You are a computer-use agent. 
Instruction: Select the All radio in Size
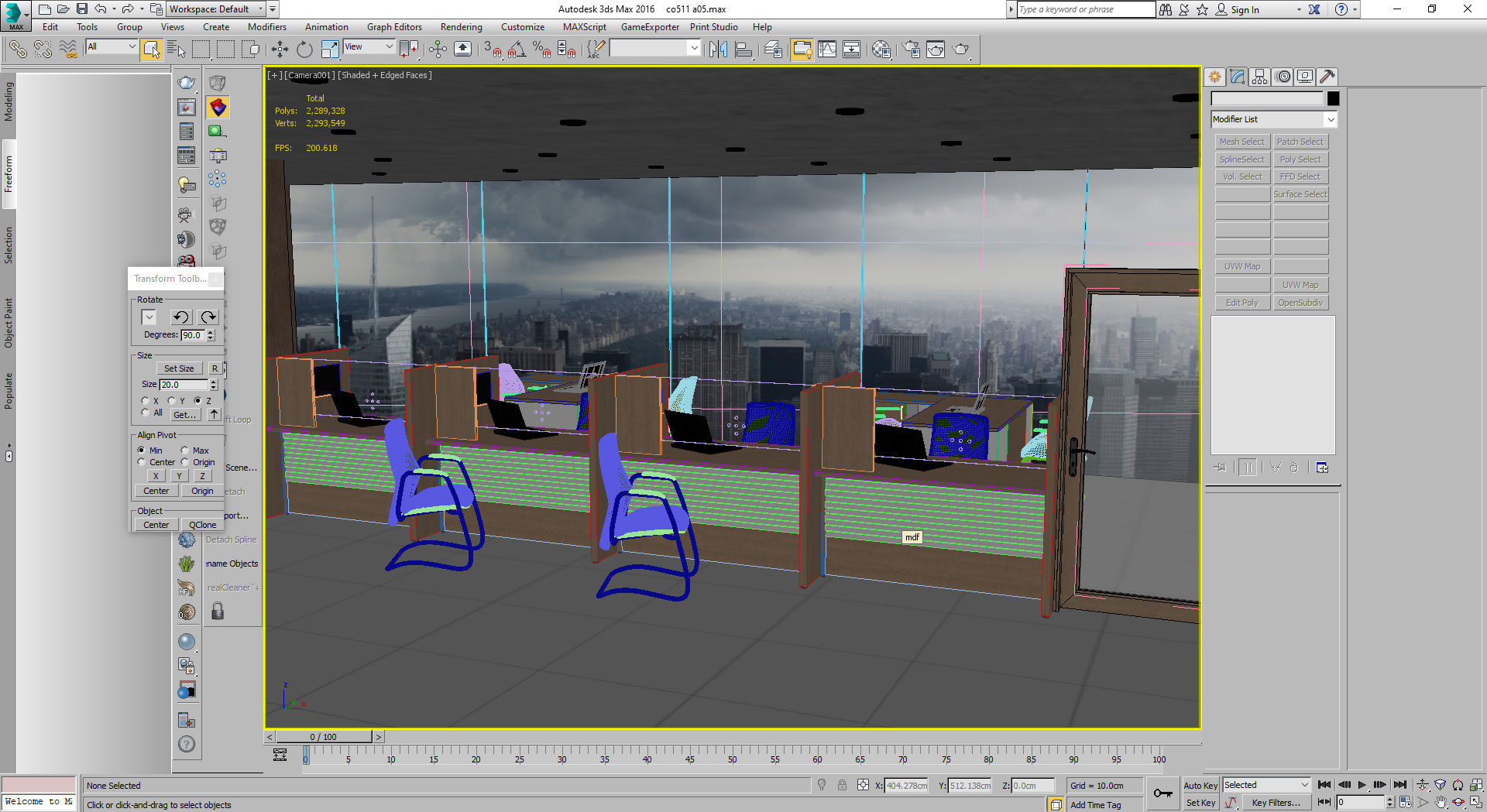coord(145,413)
